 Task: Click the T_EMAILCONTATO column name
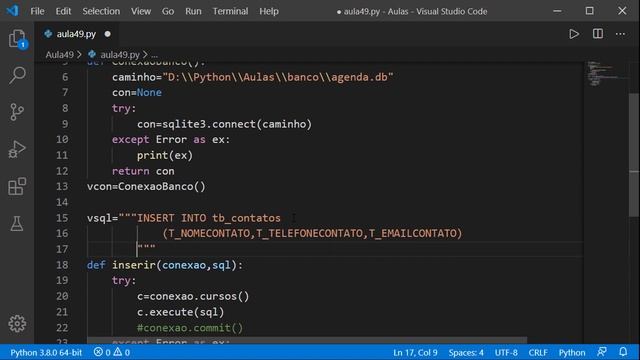412,233
